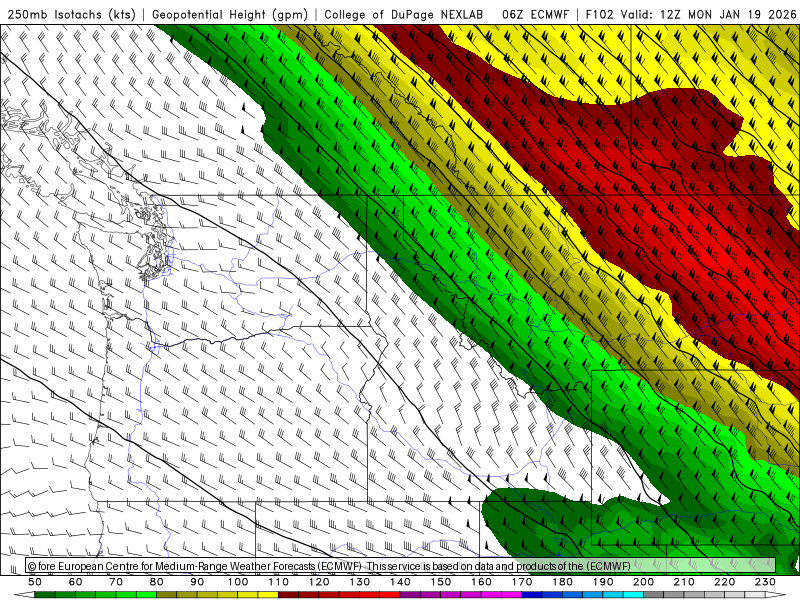Click the '120' value on the color scale
800x600 pixels.
coord(319,582)
